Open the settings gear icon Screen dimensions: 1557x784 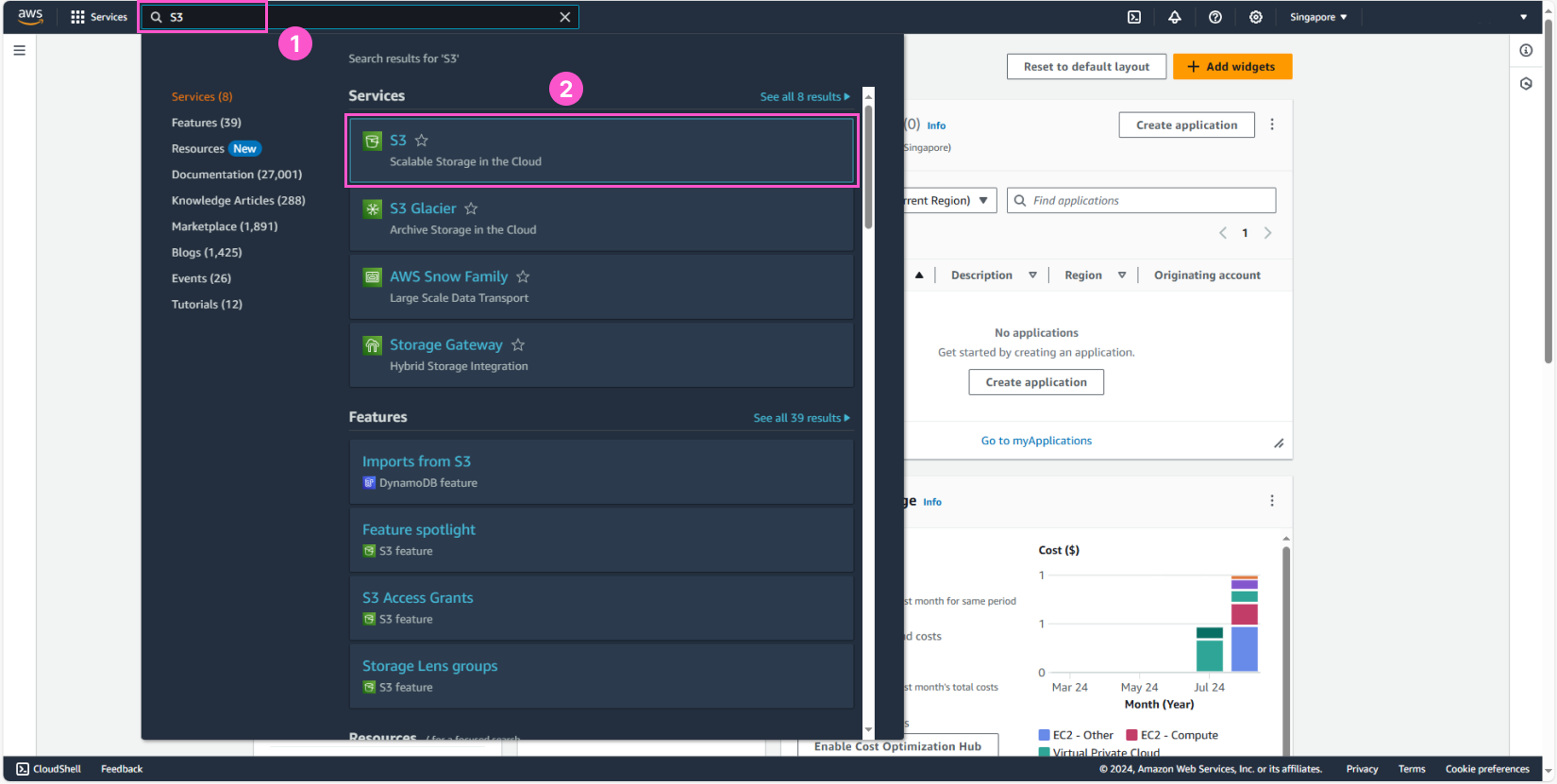point(1256,17)
